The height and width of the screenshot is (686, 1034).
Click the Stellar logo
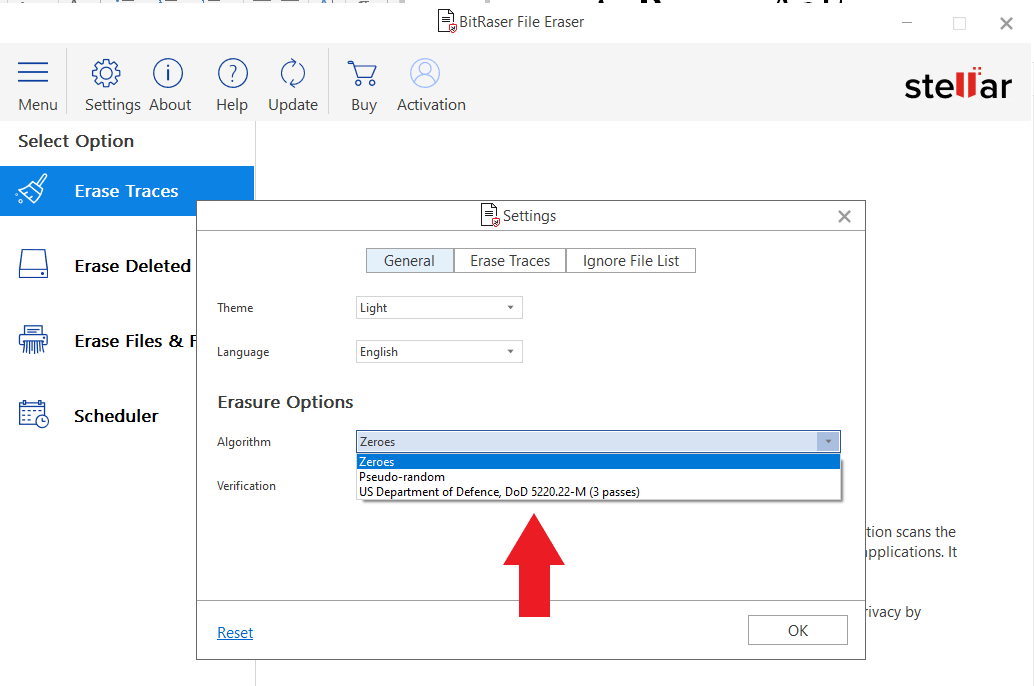[x=957, y=84]
